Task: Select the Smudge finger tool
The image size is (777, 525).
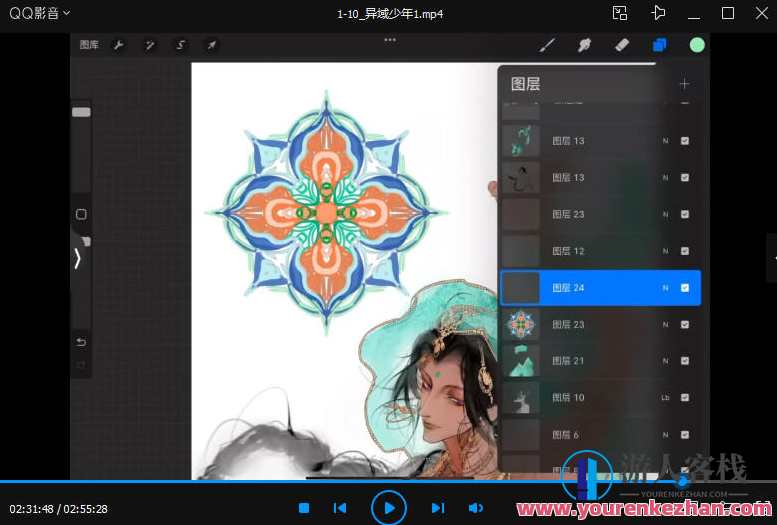Action: click(x=585, y=45)
